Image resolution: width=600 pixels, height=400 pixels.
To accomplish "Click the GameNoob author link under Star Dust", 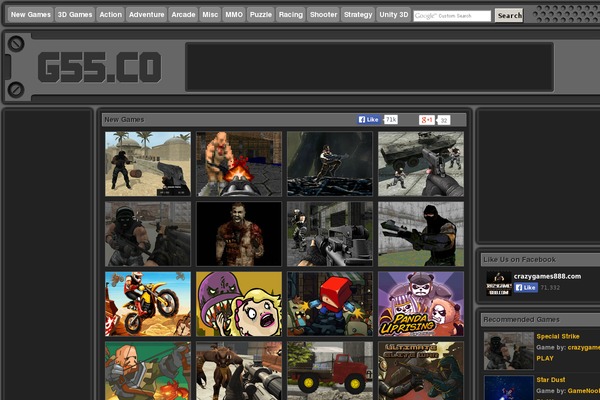I will click(x=584, y=391).
